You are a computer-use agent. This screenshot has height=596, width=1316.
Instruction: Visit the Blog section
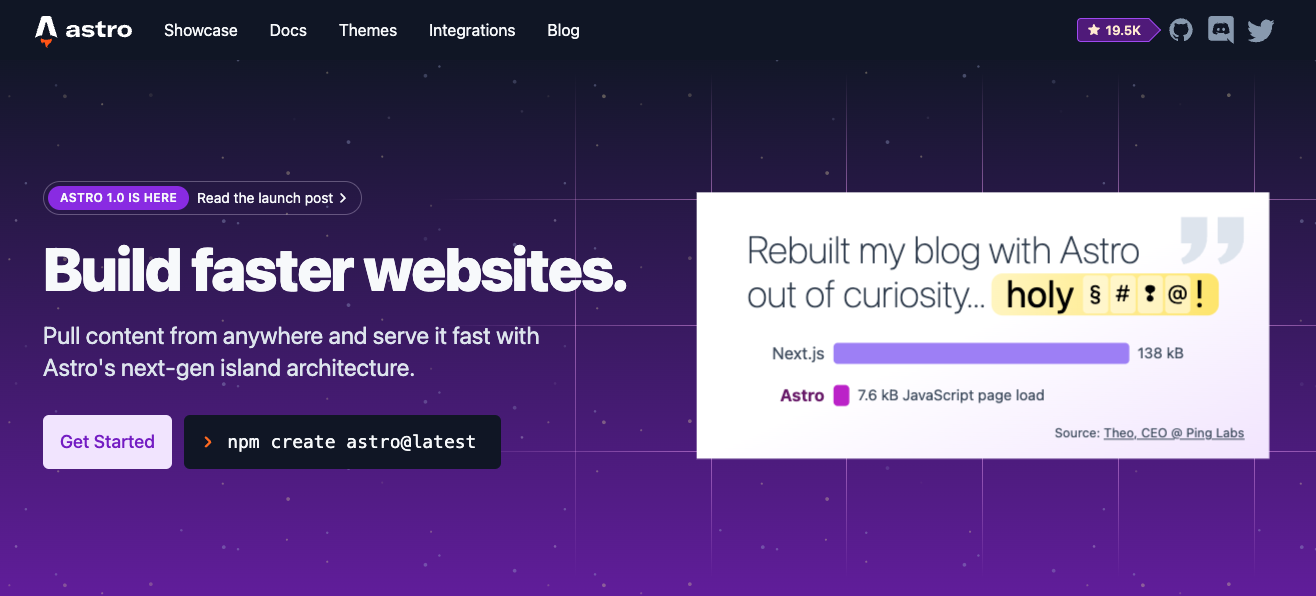[563, 30]
